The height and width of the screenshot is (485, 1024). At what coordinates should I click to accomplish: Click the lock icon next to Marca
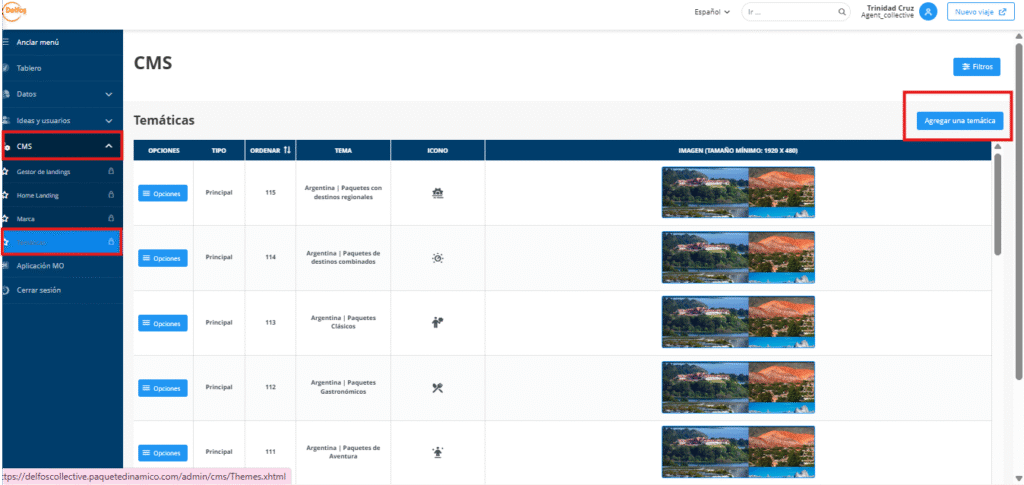(108, 218)
